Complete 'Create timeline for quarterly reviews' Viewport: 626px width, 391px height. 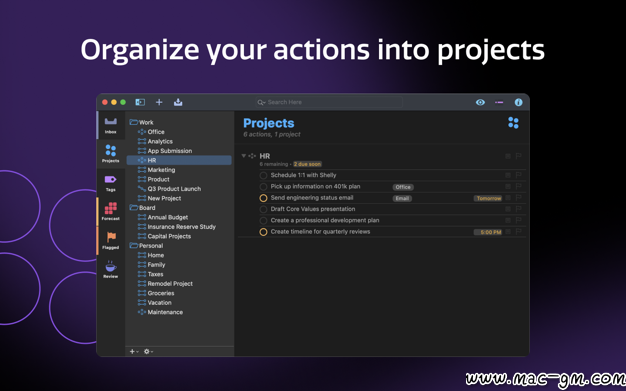(x=263, y=232)
